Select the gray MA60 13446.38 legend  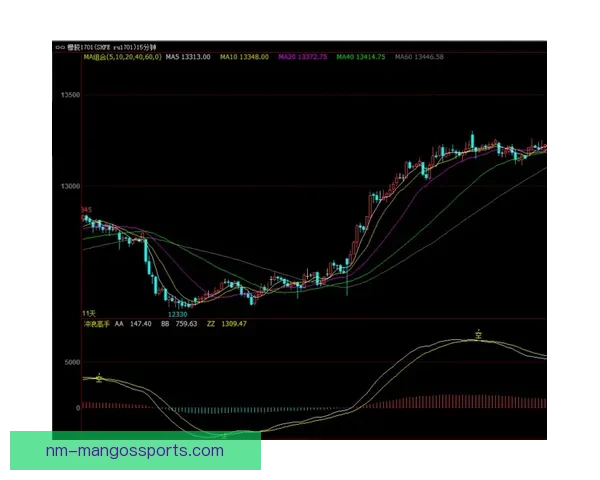pos(420,57)
